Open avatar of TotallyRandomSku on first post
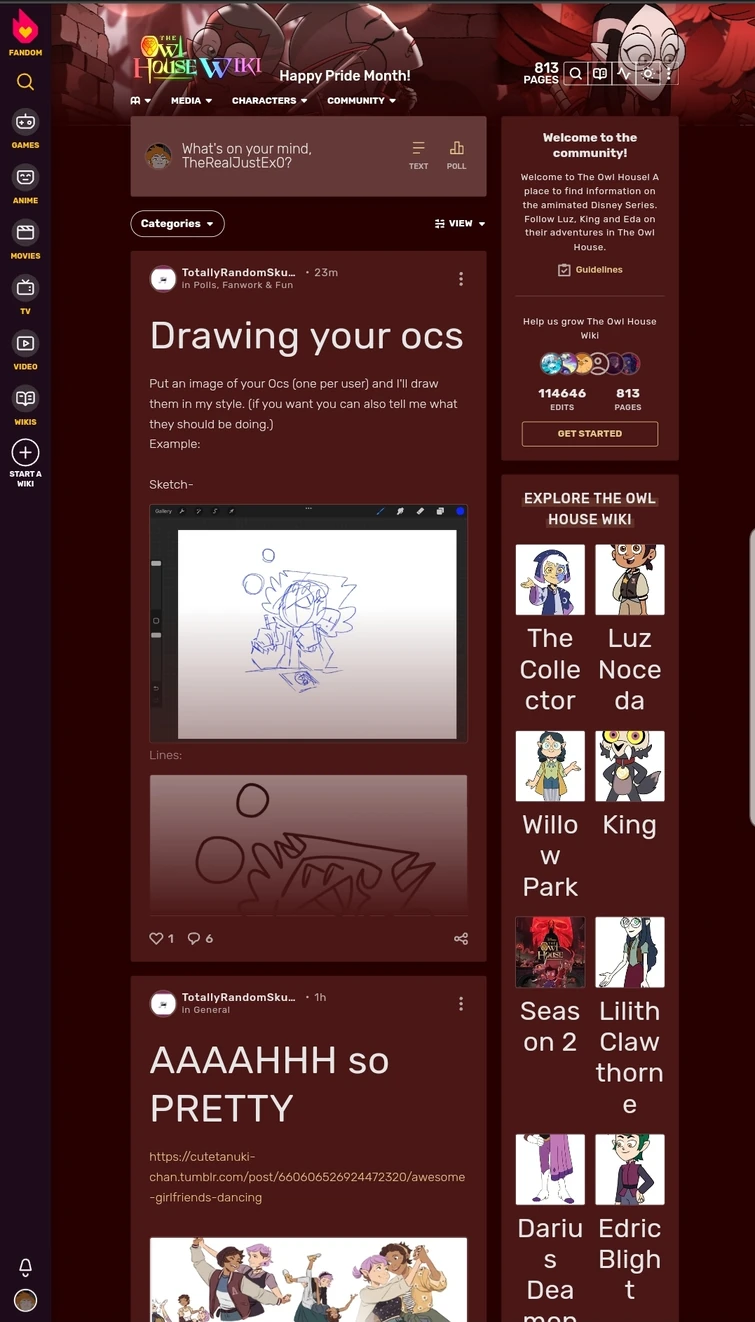 [162, 279]
